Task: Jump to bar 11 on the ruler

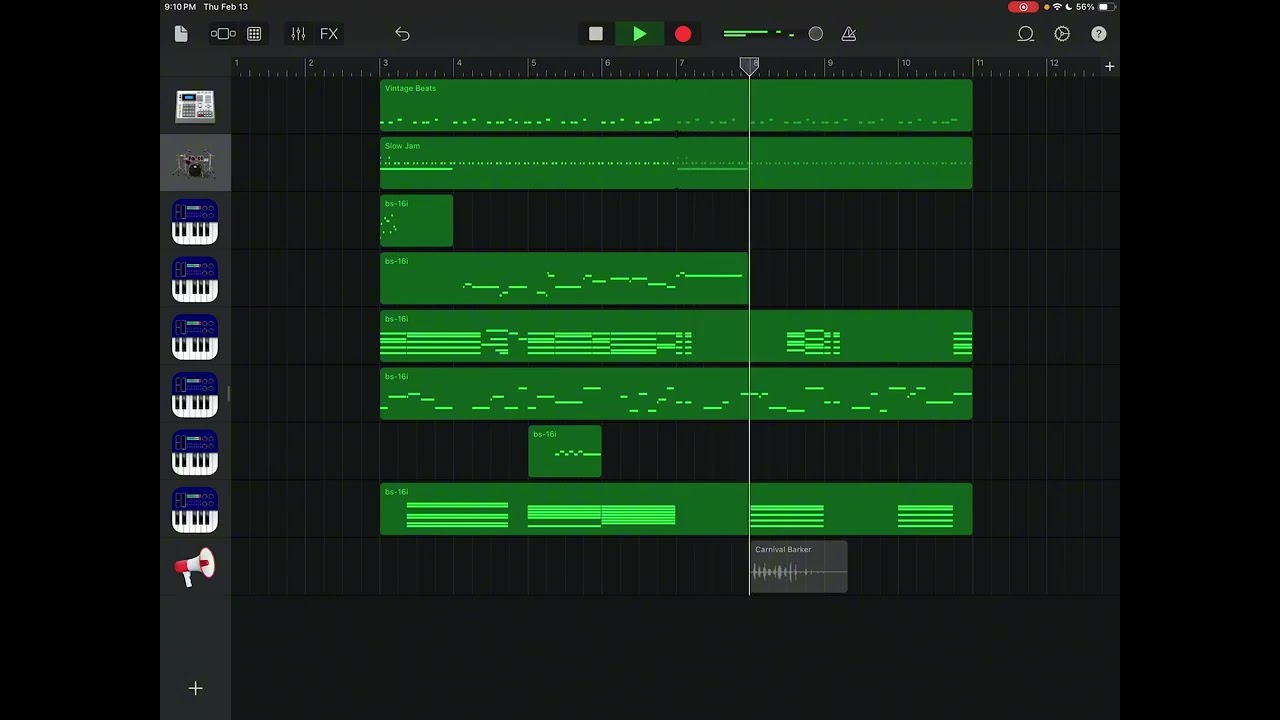Action: tap(980, 64)
